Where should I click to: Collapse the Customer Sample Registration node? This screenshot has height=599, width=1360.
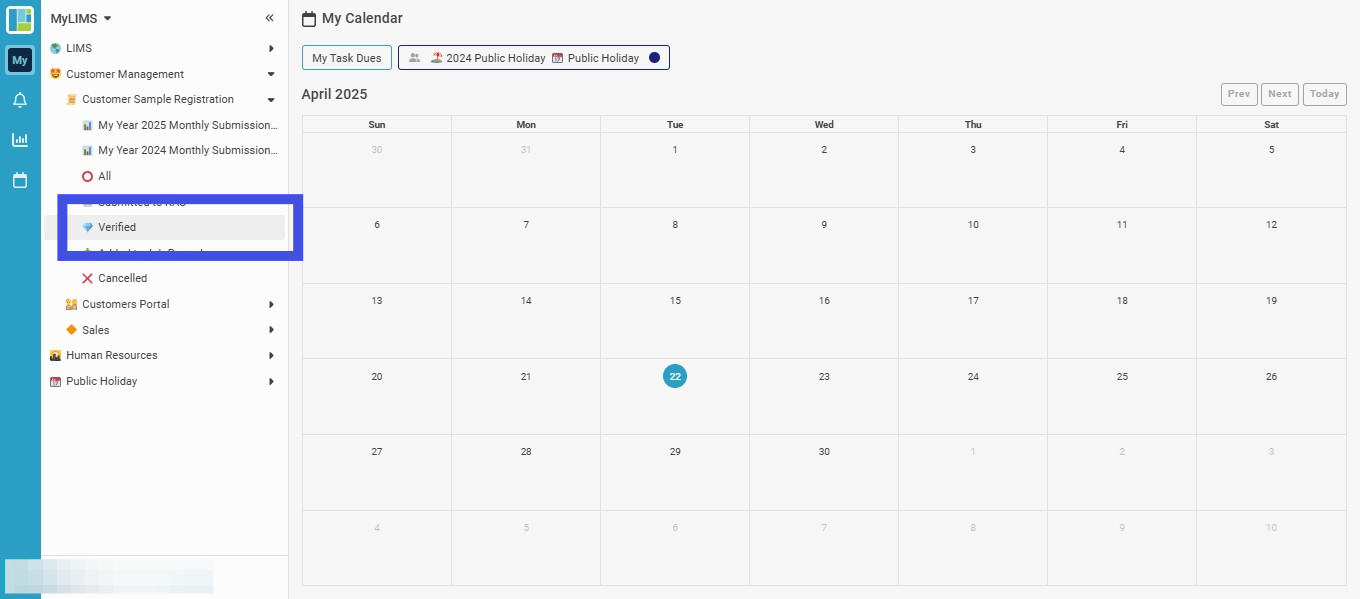pyautogui.click(x=271, y=99)
